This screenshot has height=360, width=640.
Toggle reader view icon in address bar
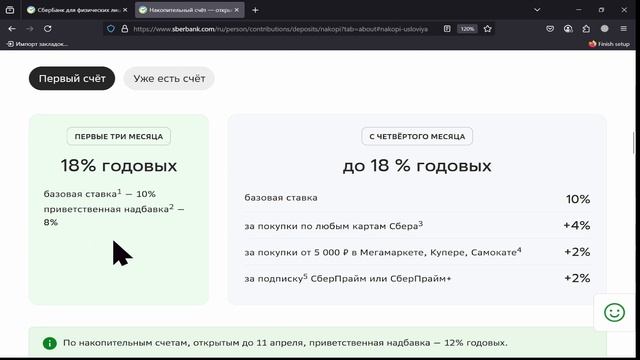coord(447,29)
